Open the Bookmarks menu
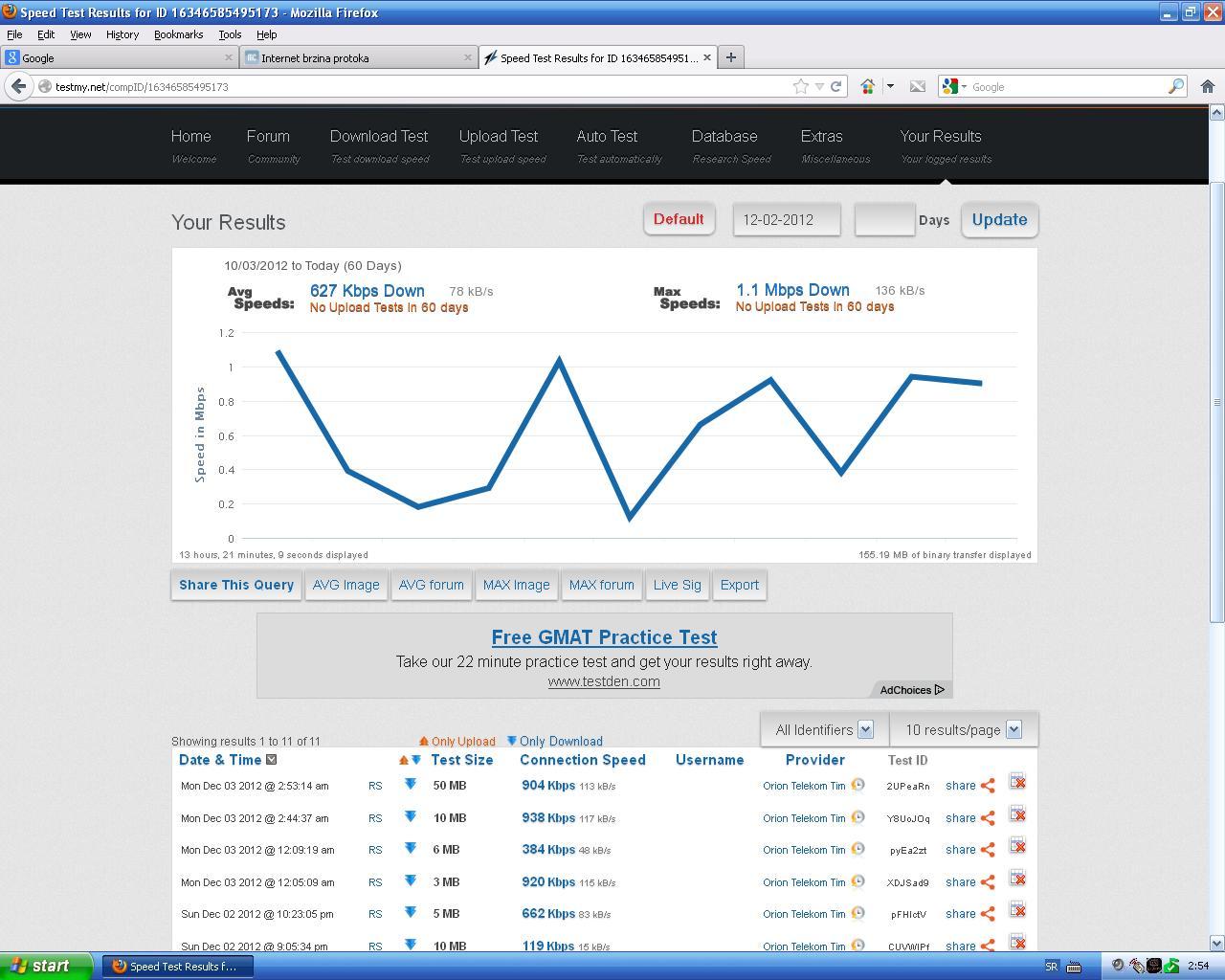The height and width of the screenshot is (980, 1225). coord(178,33)
